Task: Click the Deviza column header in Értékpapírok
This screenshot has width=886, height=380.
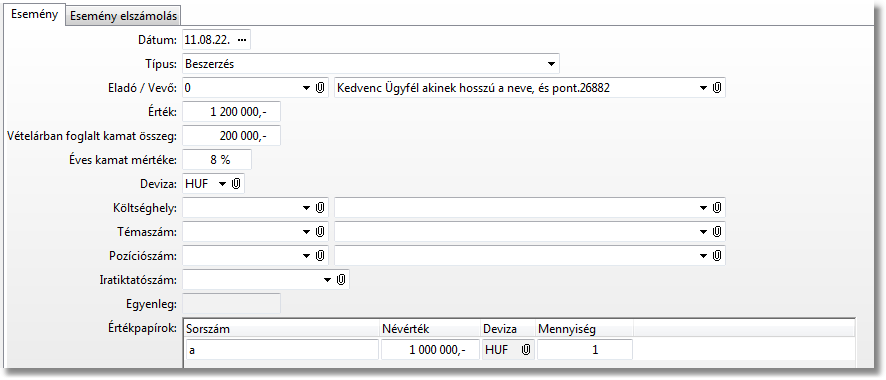Action: point(508,328)
